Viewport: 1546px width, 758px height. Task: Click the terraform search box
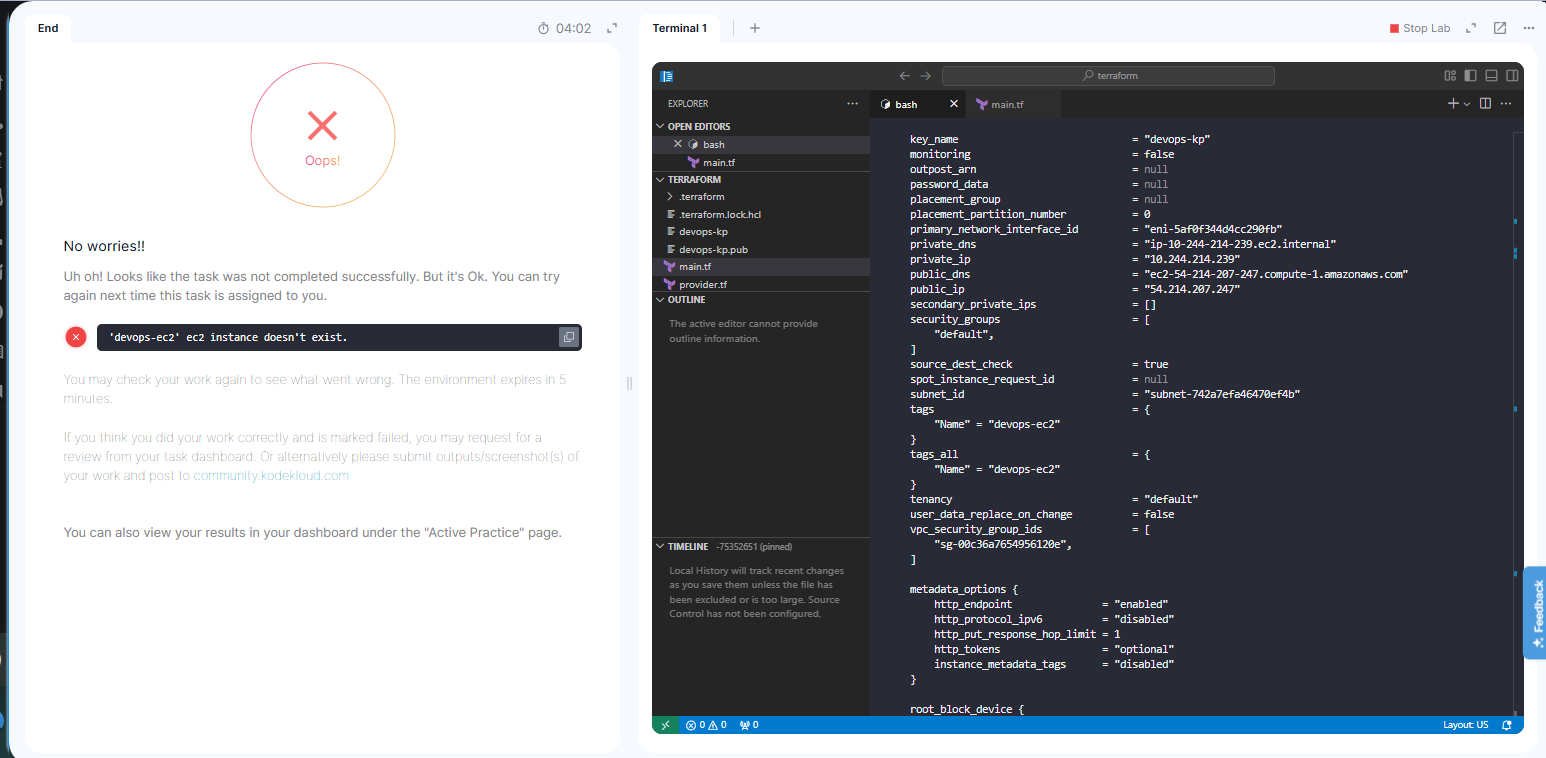[1108, 76]
